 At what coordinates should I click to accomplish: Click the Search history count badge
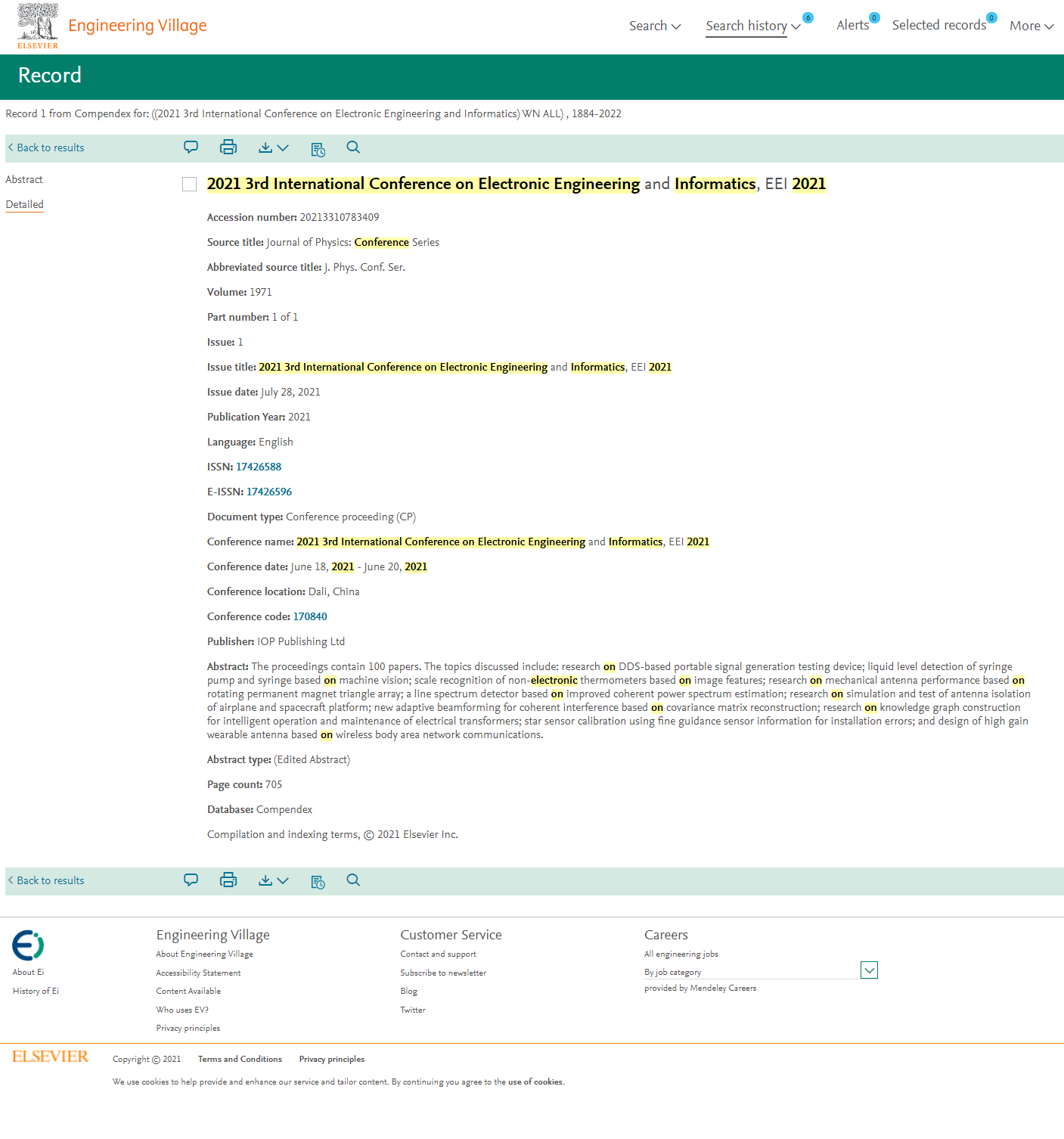point(808,17)
